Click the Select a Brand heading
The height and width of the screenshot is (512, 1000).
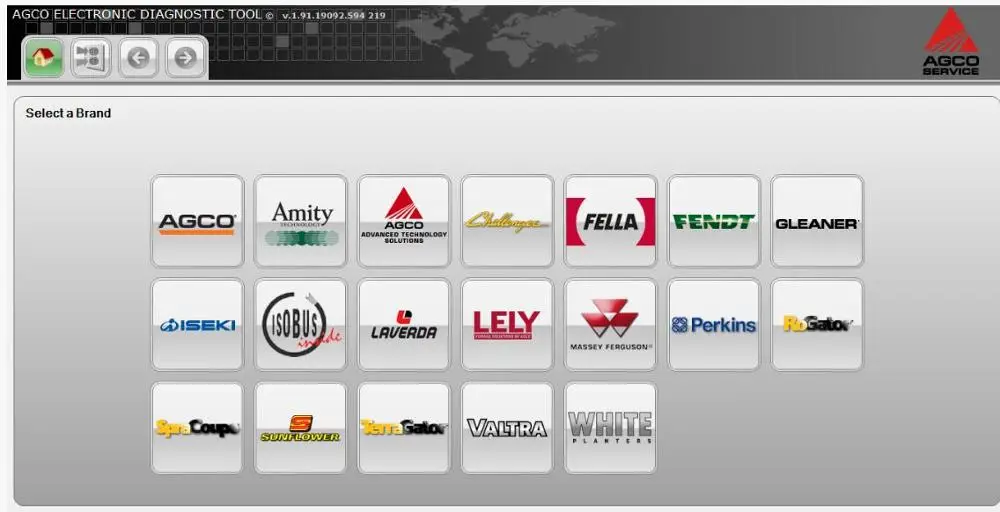tap(68, 113)
